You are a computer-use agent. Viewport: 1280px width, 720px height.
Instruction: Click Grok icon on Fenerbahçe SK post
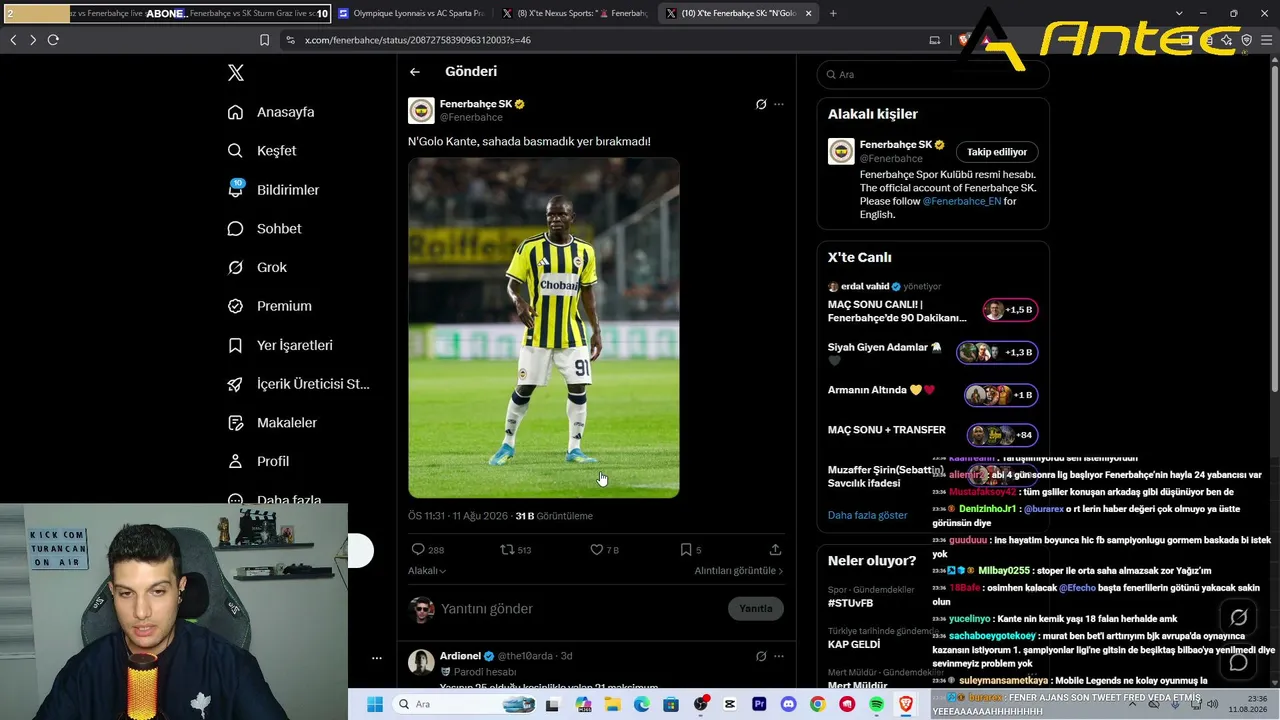click(x=761, y=104)
